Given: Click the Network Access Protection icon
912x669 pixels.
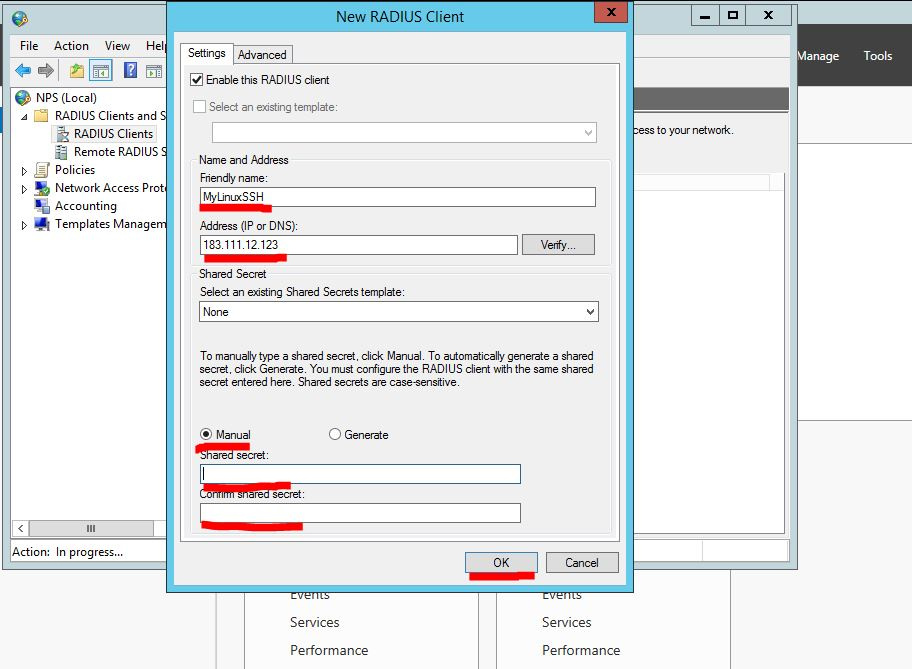Looking at the screenshot, I should [42, 188].
